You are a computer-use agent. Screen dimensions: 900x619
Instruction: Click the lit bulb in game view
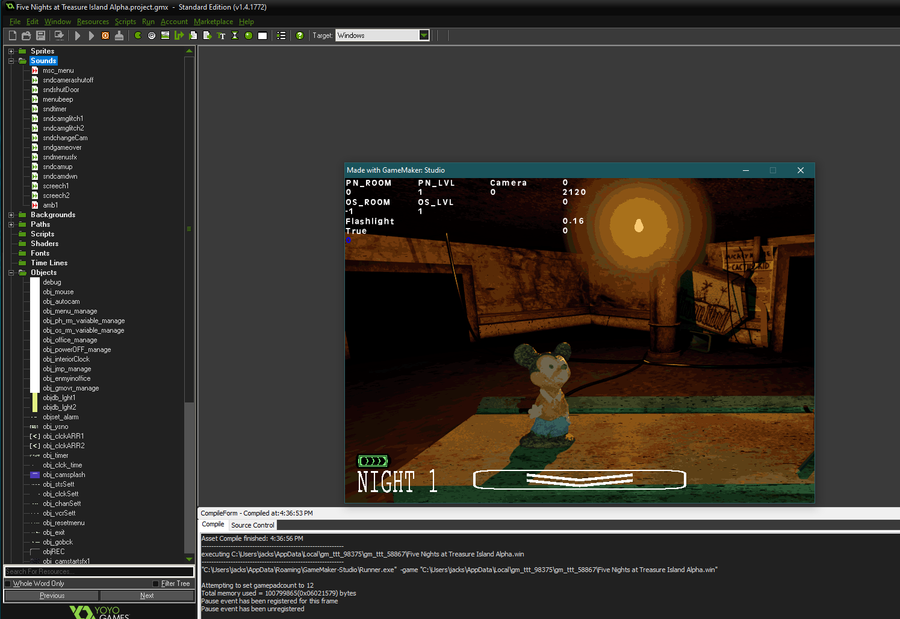coord(638,225)
